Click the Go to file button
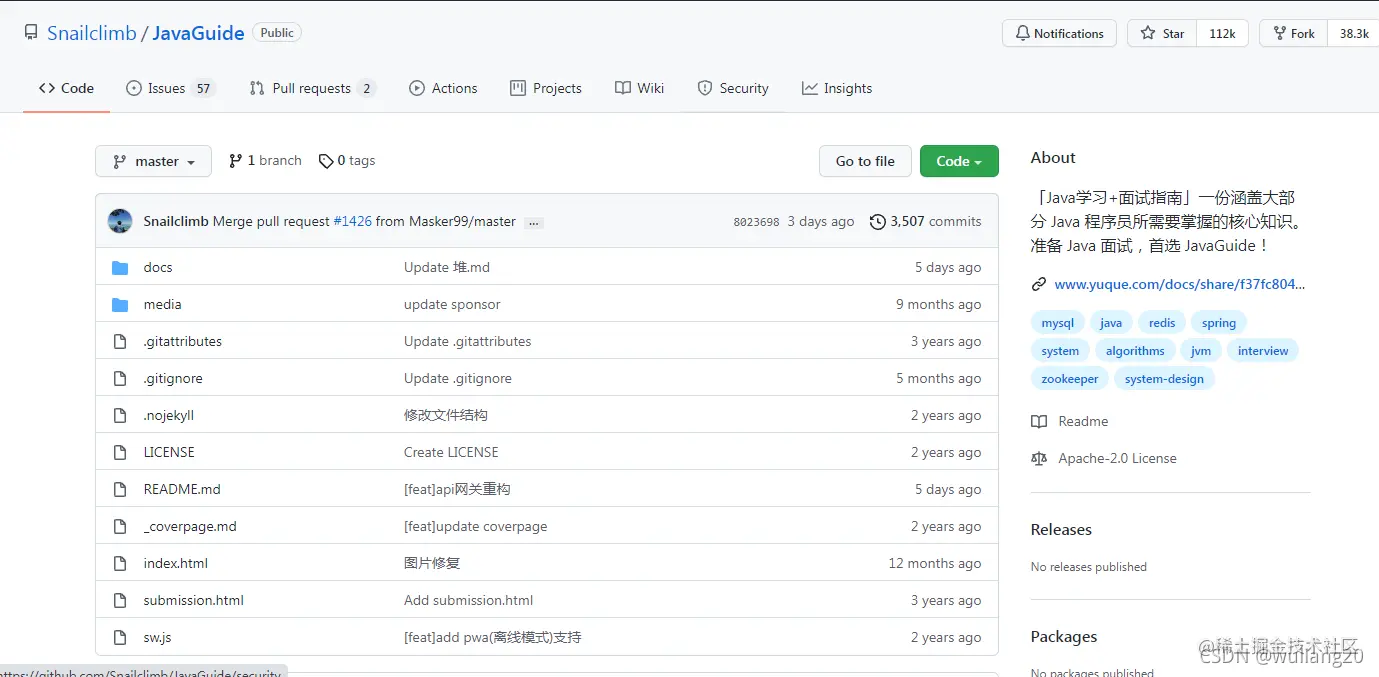Image resolution: width=1379 pixels, height=677 pixels. pos(865,161)
